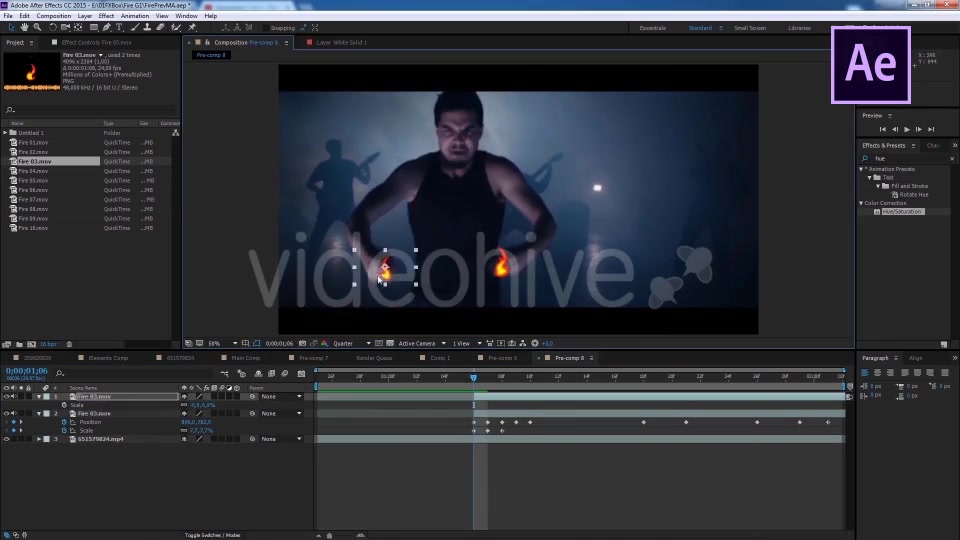The height and width of the screenshot is (540, 960).
Task: Click the reset exposure icon in viewer
Action: [535, 343]
